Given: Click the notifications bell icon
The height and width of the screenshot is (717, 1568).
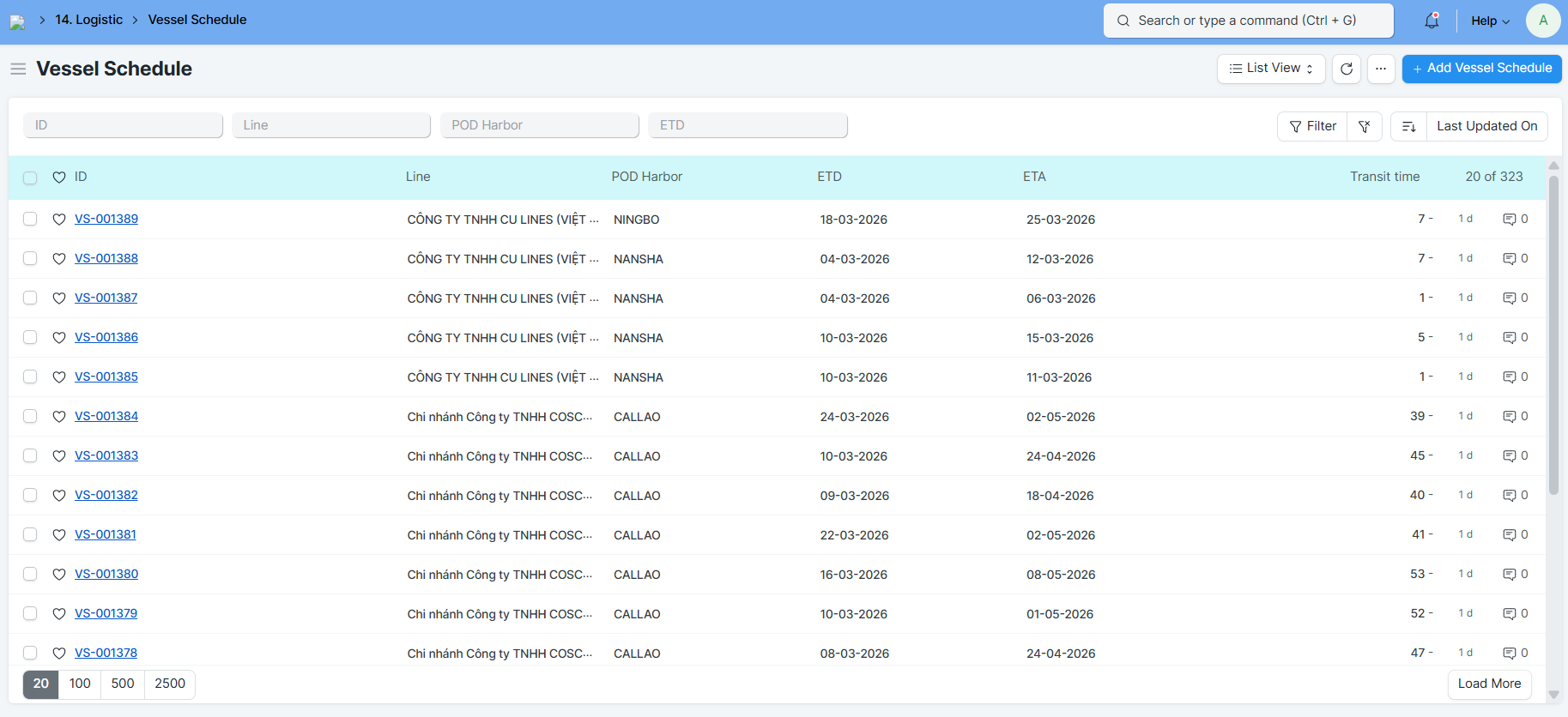Looking at the screenshot, I should coord(1432,21).
